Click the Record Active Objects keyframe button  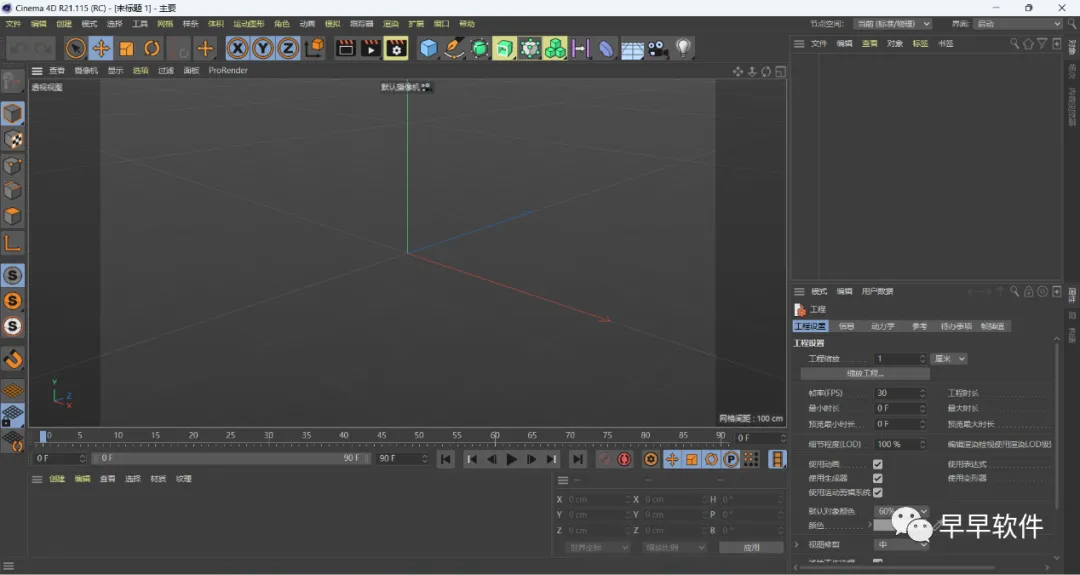tap(604, 459)
